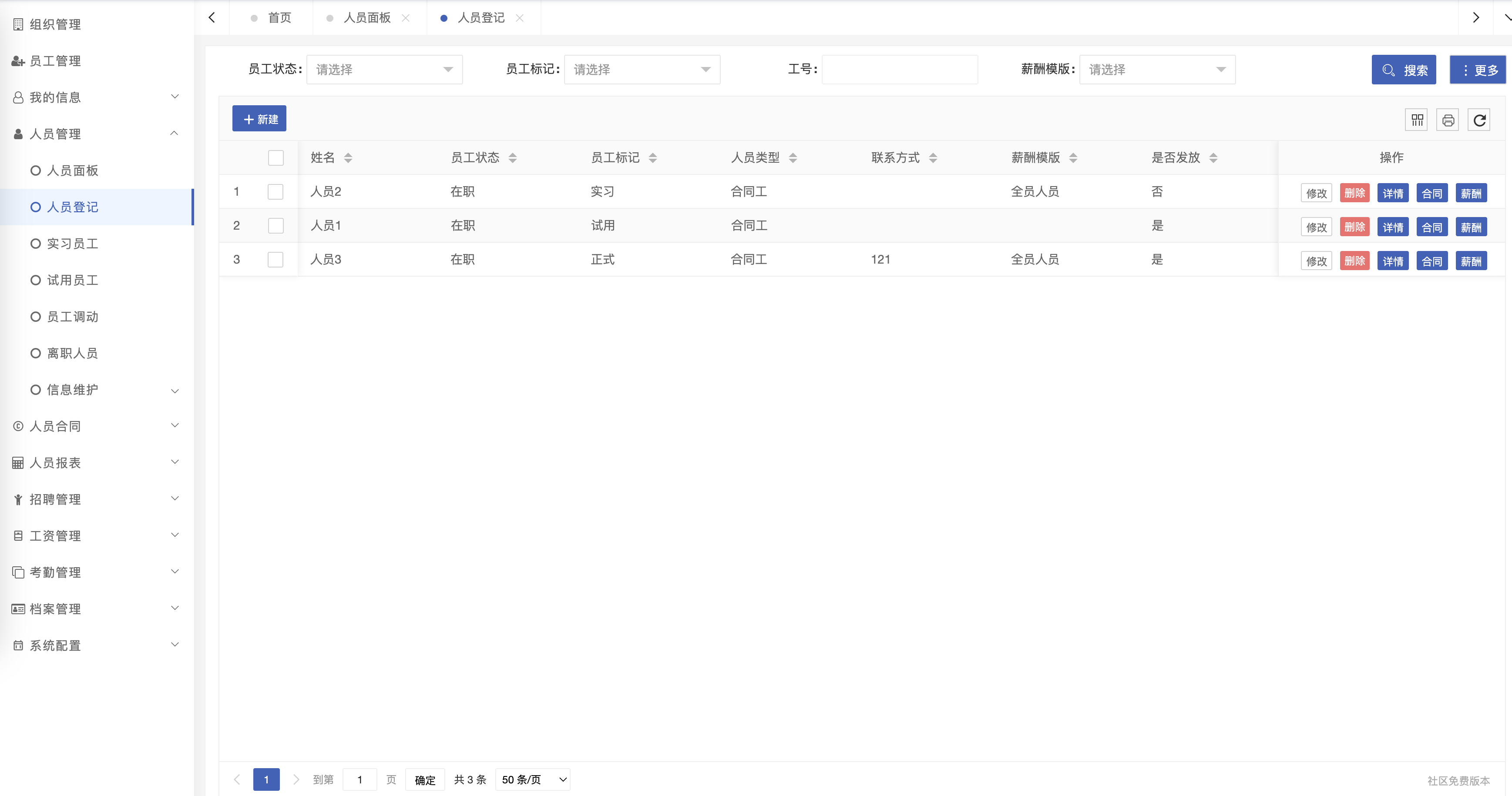Click 确定 in the pagination bar
Screen dimensions: 1512x796
(x=425, y=779)
